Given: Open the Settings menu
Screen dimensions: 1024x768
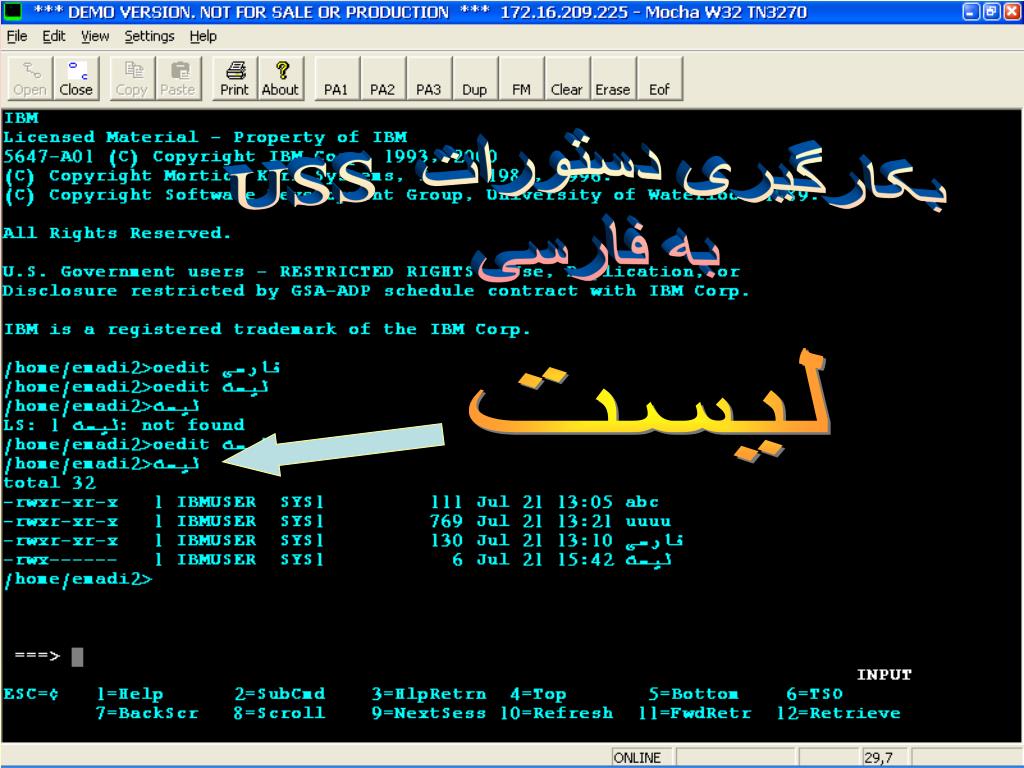Looking at the screenshot, I should (x=150, y=37).
